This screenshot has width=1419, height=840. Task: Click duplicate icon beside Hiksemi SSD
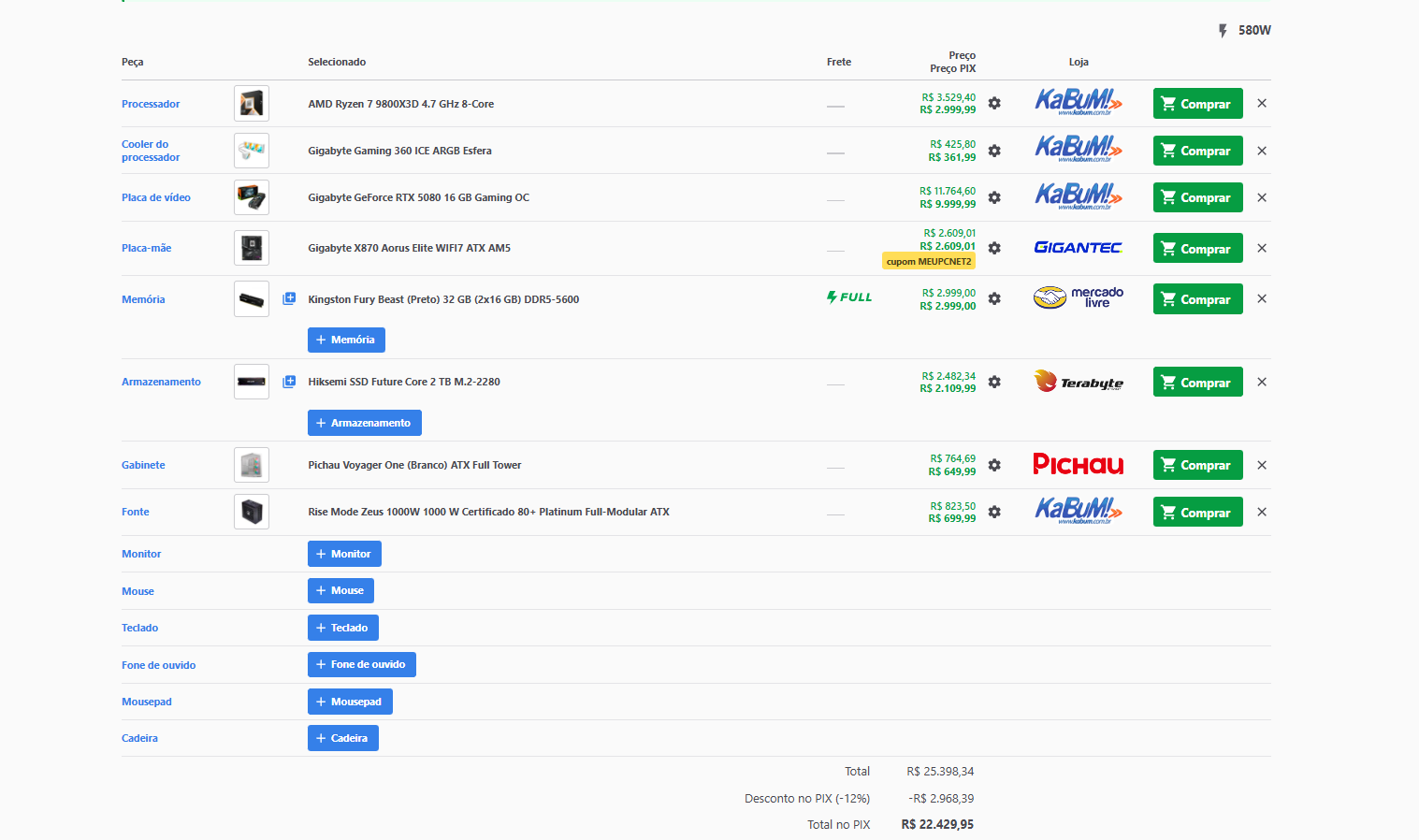[x=289, y=382]
